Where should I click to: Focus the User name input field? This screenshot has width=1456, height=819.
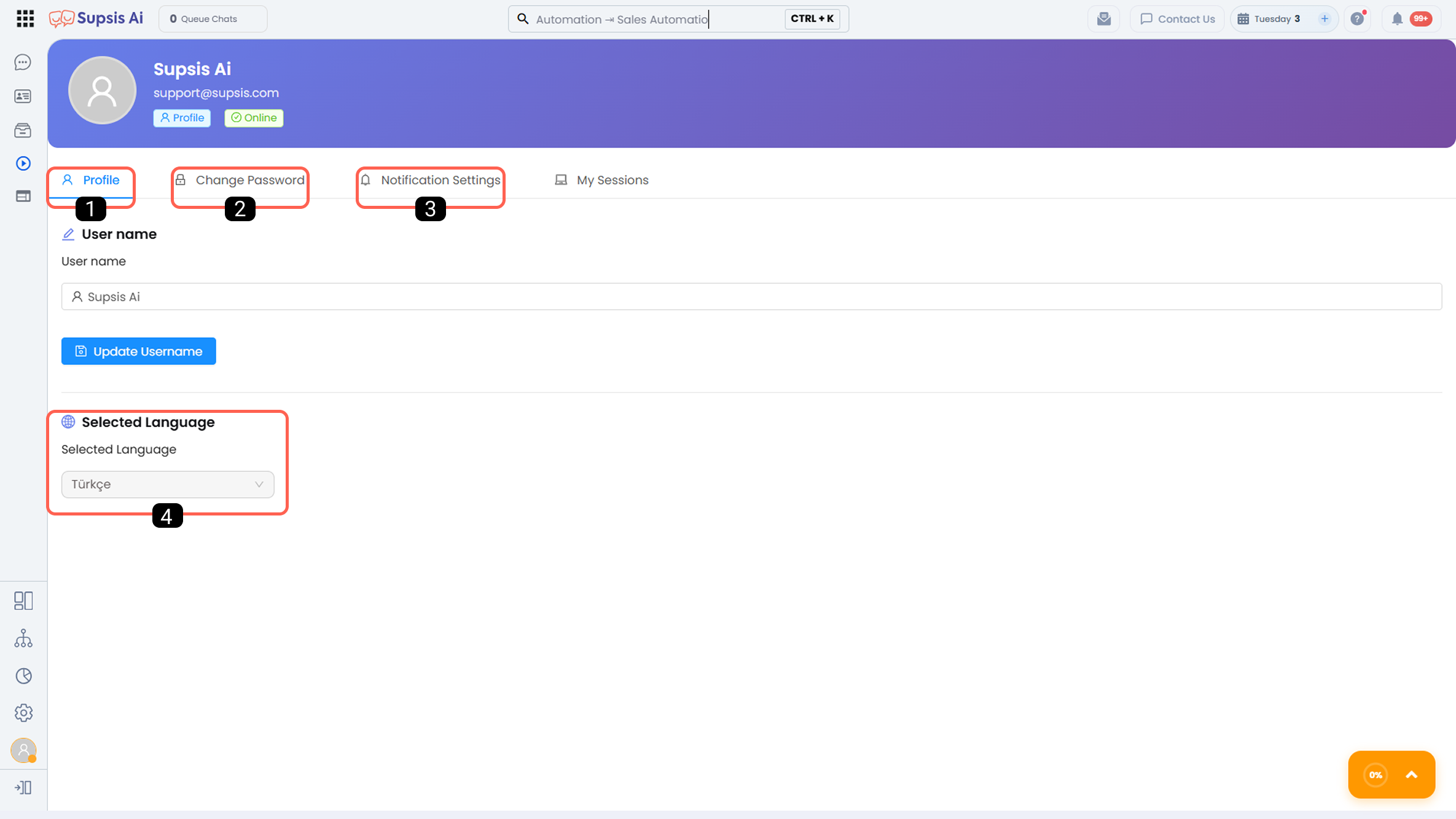[751, 297]
